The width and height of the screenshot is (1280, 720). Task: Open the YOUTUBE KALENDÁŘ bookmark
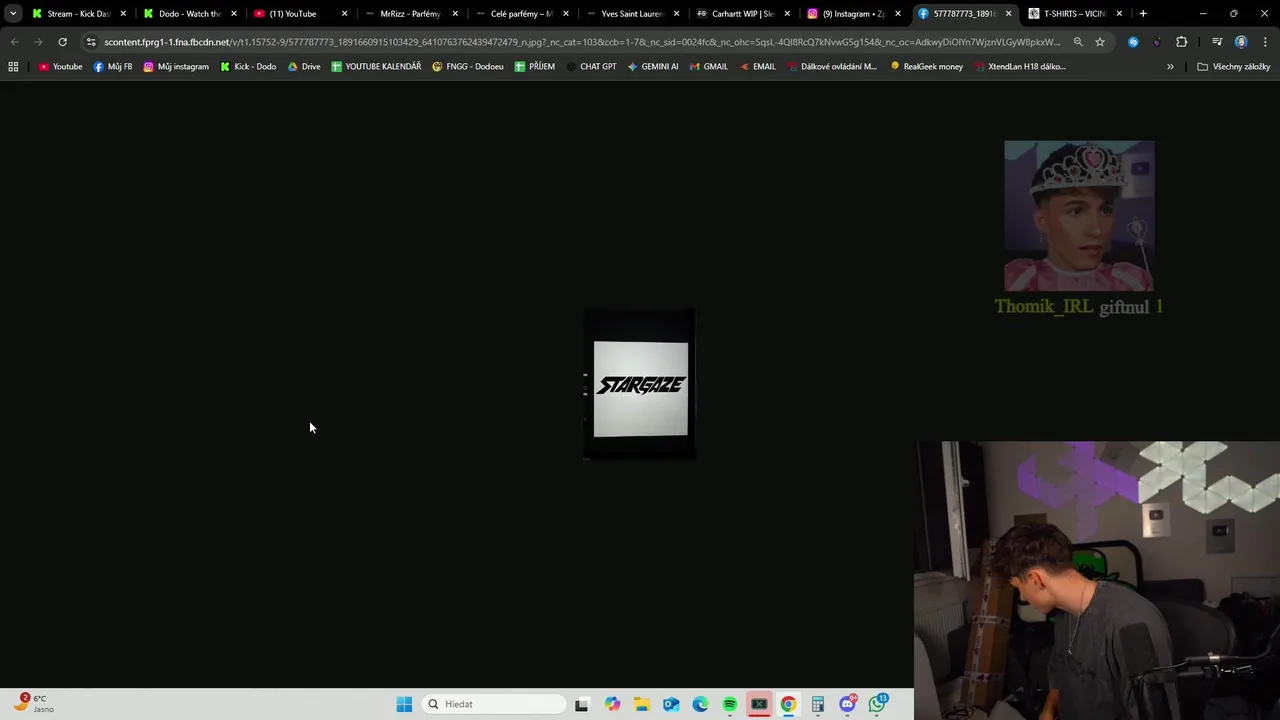pyautogui.click(x=376, y=67)
